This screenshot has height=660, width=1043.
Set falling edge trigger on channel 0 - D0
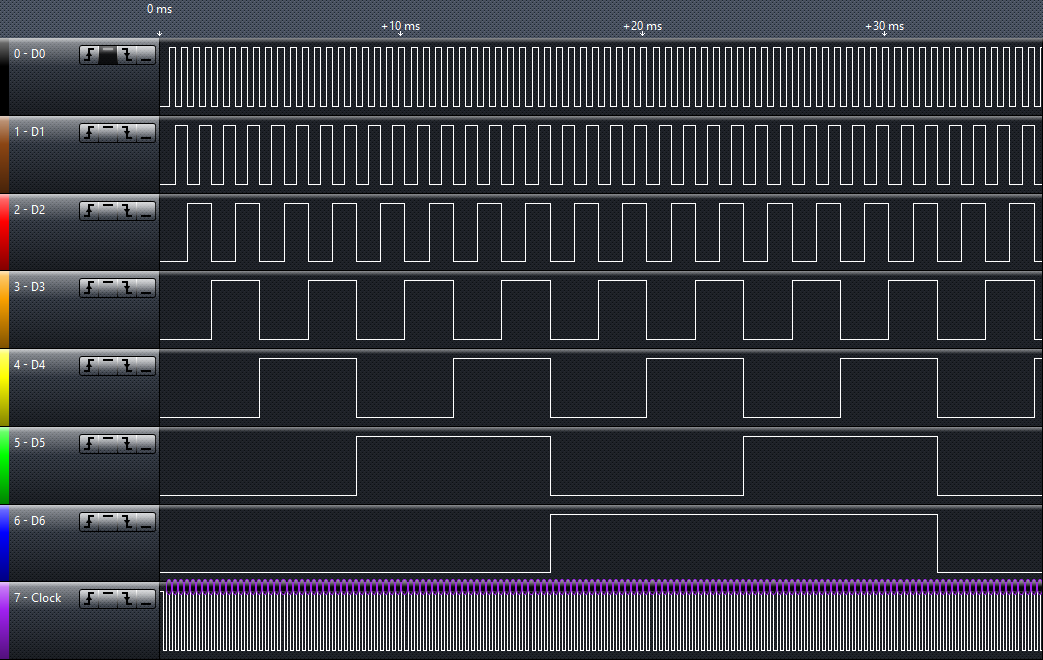(x=126, y=55)
